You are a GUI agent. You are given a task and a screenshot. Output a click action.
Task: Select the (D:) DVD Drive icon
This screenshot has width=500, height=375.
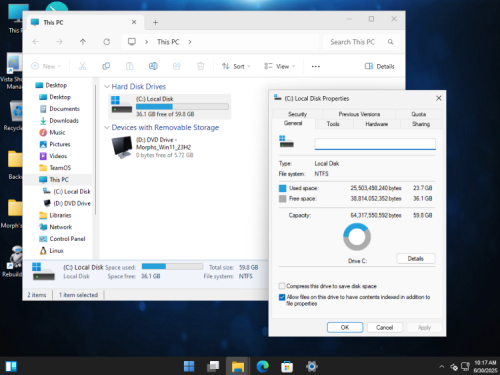click(122, 147)
